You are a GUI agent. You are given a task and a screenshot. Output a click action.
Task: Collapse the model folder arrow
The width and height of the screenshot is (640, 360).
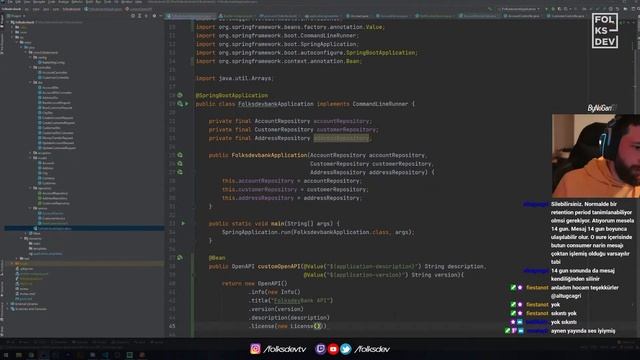31,158
